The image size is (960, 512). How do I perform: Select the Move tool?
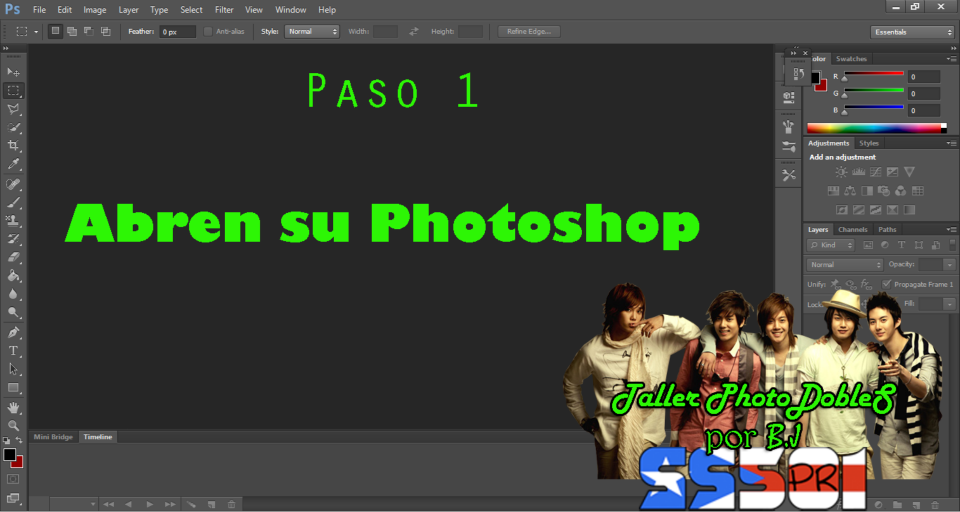click(13, 72)
